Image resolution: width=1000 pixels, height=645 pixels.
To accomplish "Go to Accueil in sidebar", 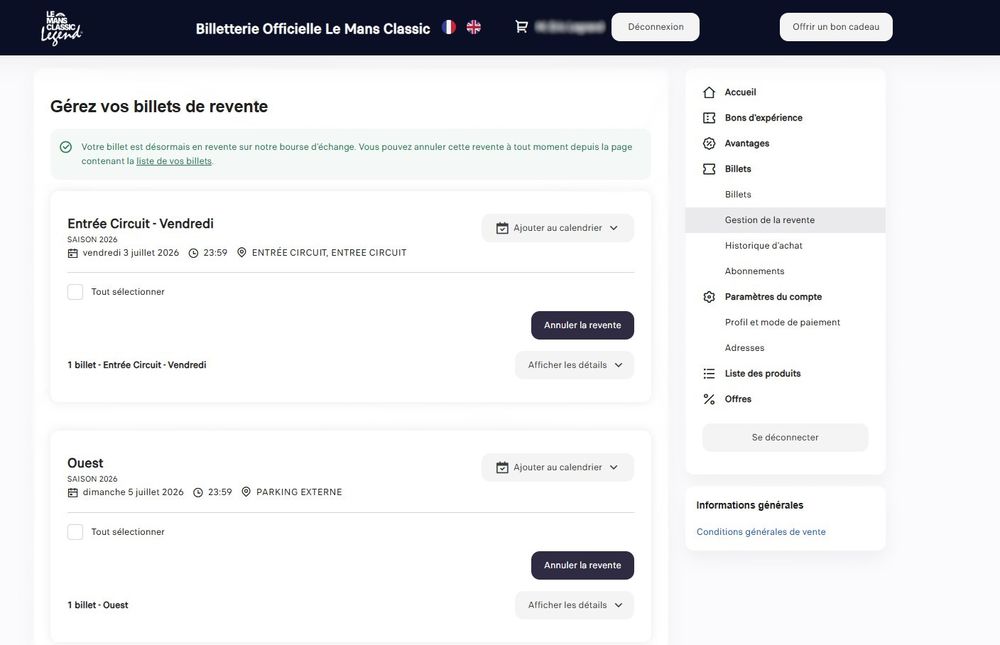I will click(x=740, y=93).
